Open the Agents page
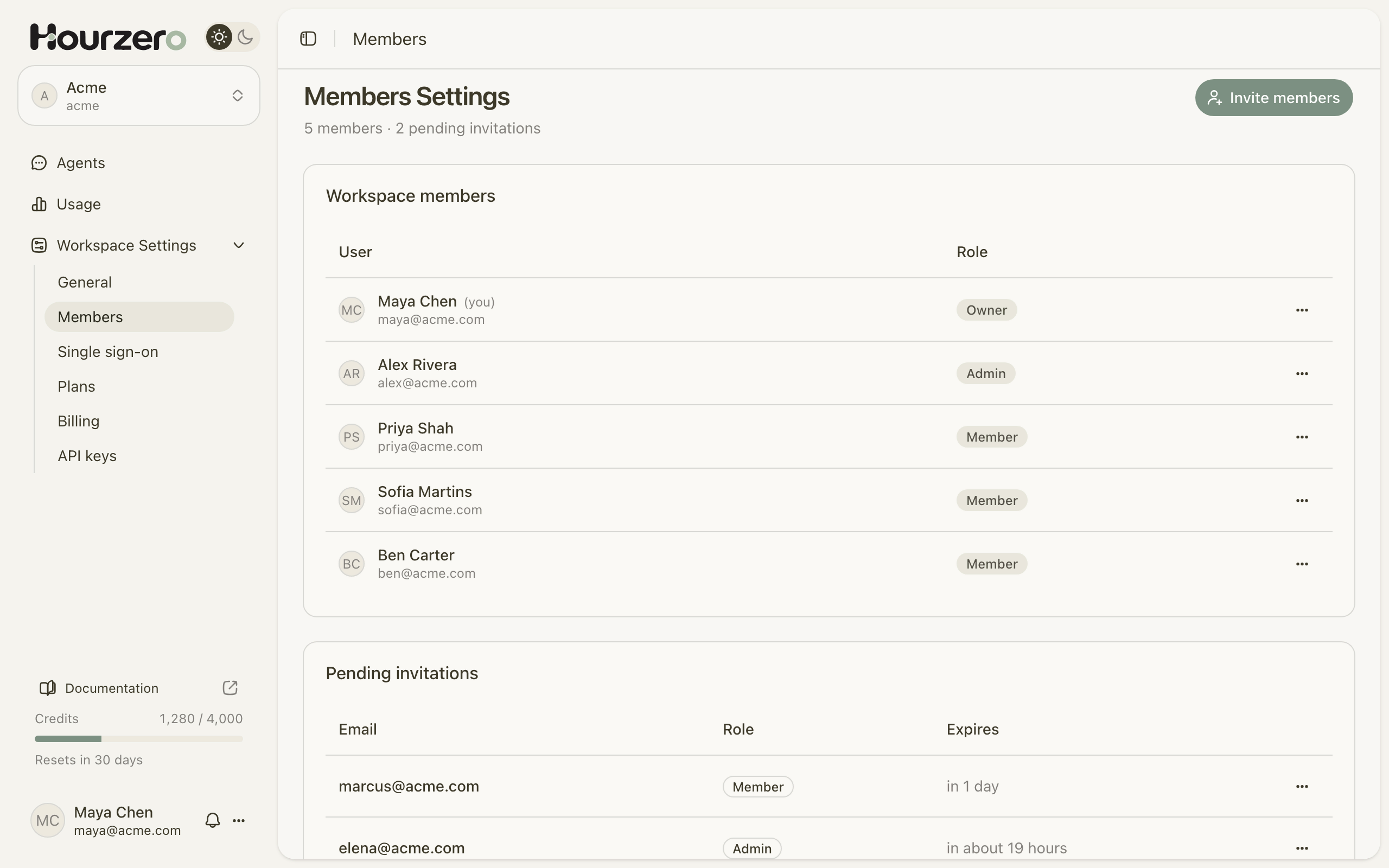The width and height of the screenshot is (1389, 868). click(x=139, y=163)
